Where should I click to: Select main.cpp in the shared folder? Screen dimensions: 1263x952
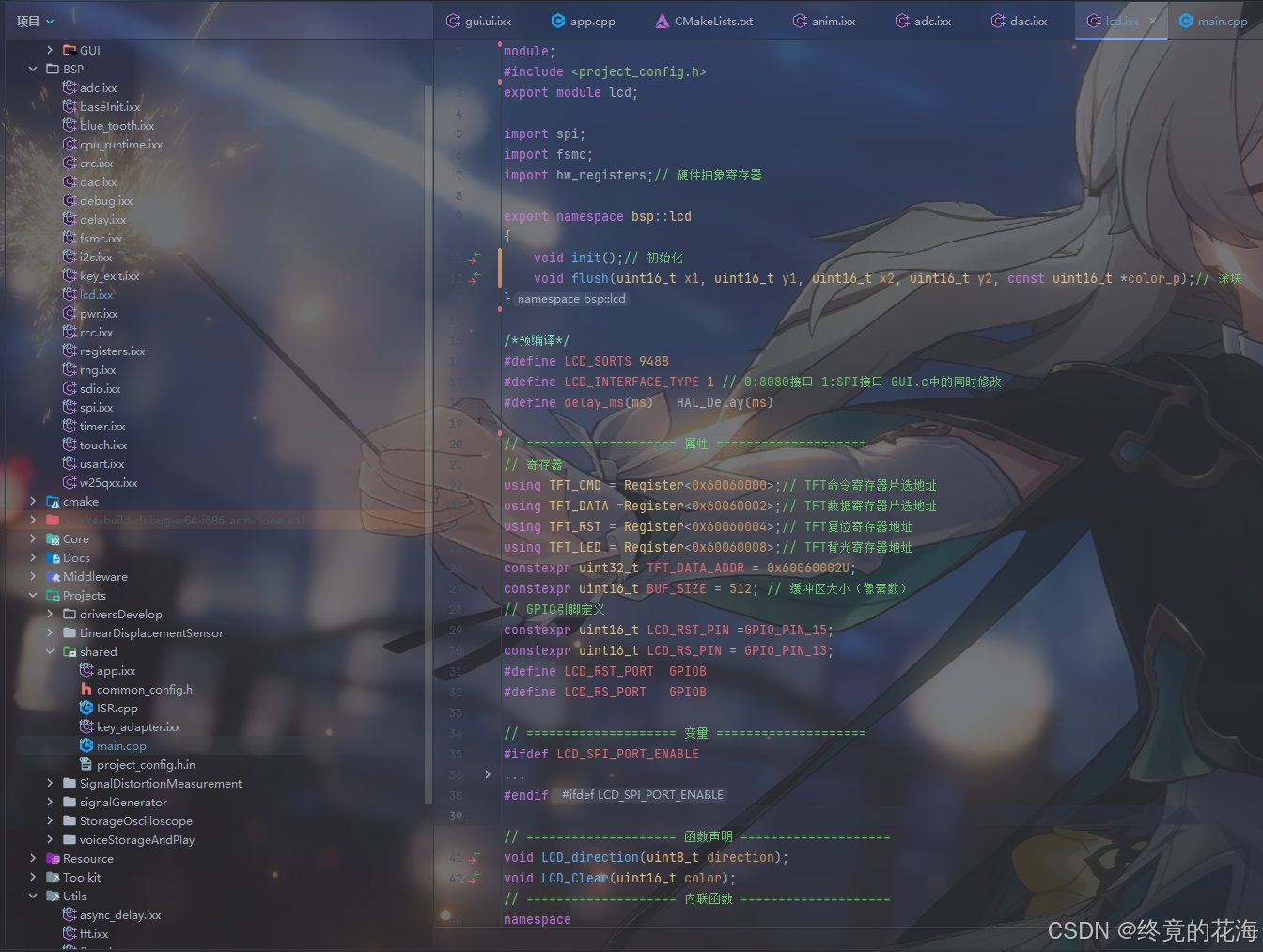point(121,745)
